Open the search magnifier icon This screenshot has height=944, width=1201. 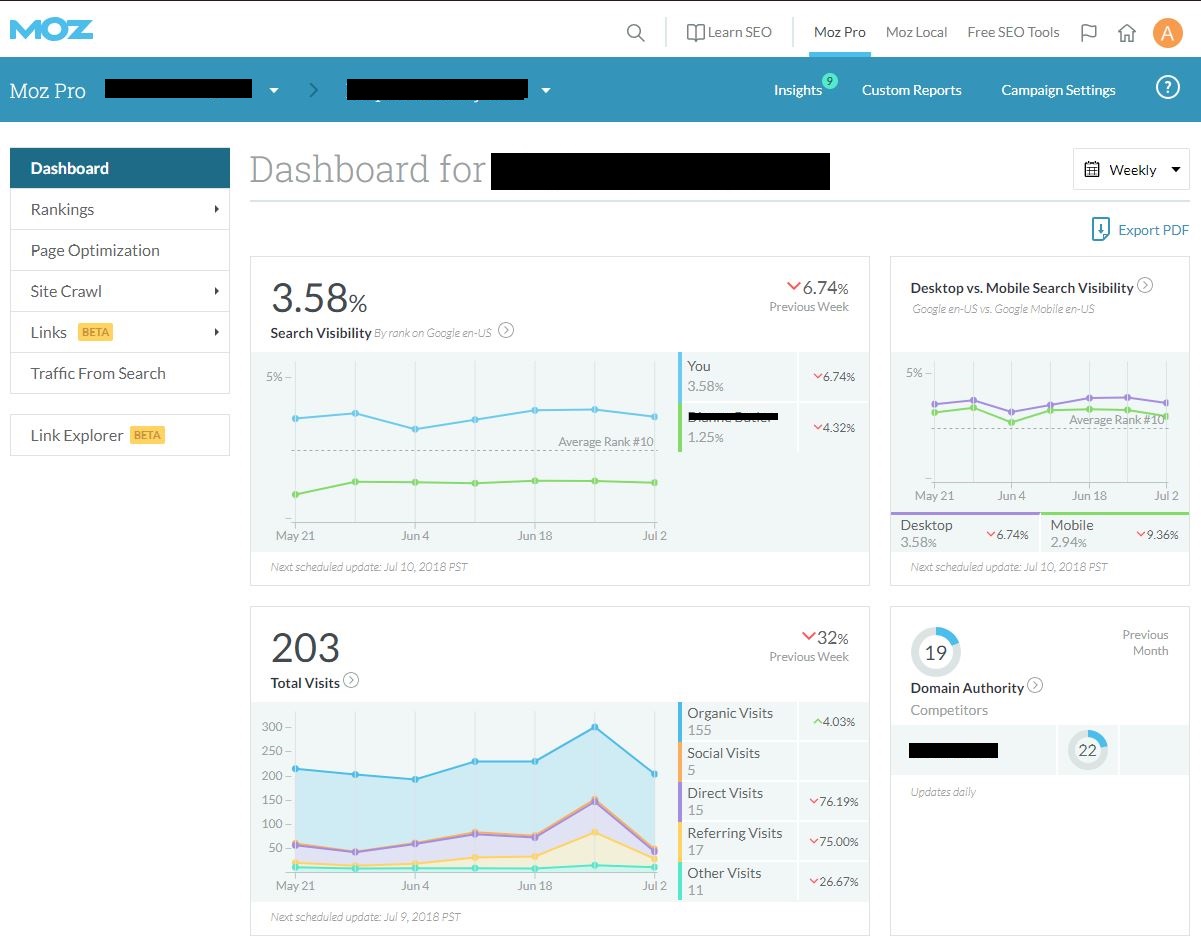pyautogui.click(x=635, y=32)
